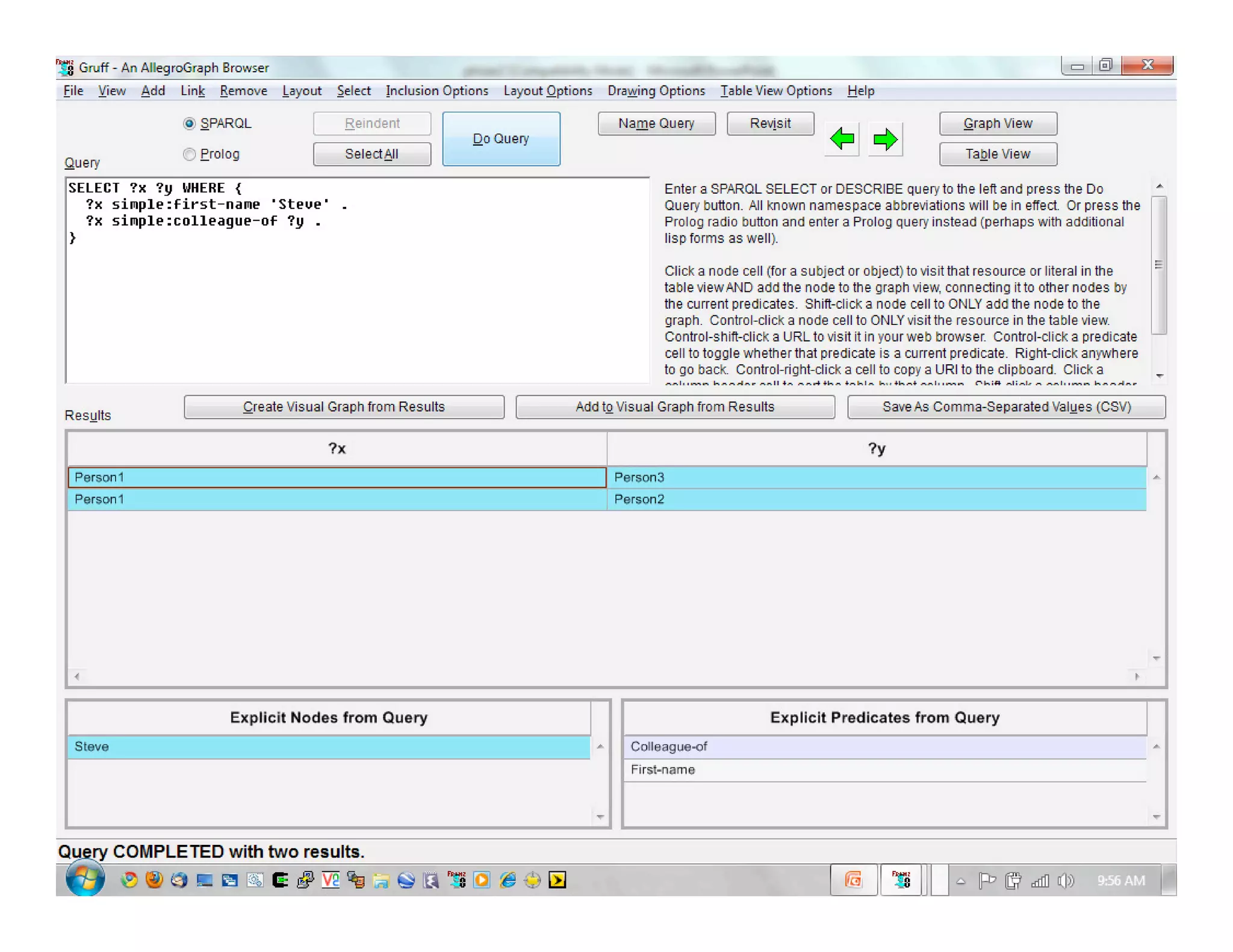Open Windows Start orb
Viewport: 1233px width, 952px height.
[84, 879]
